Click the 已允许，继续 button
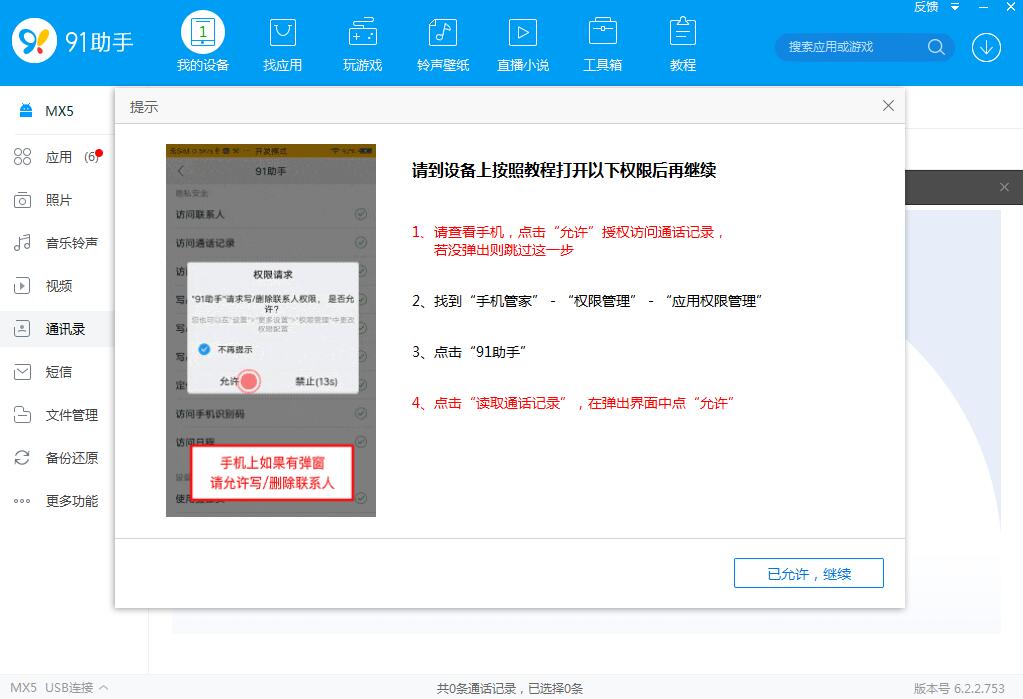The height and width of the screenshot is (699, 1023). click(808, 572)
